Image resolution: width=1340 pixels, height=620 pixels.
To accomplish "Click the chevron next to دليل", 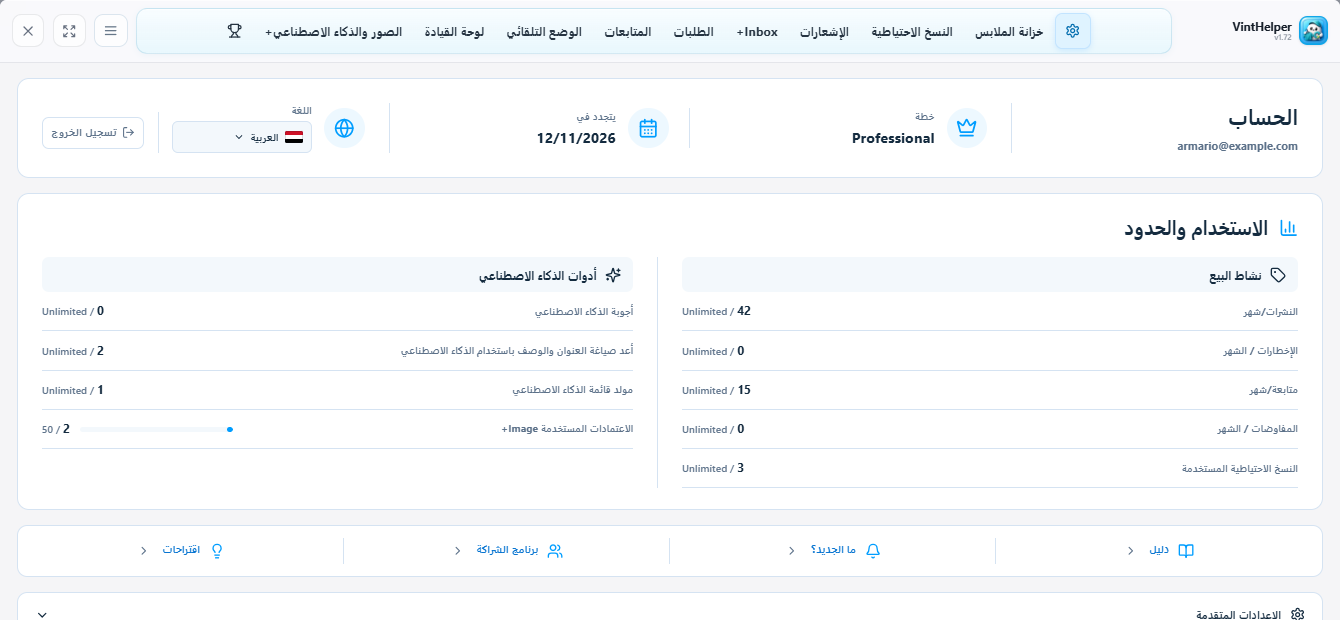I will [x=1130, y=551].
